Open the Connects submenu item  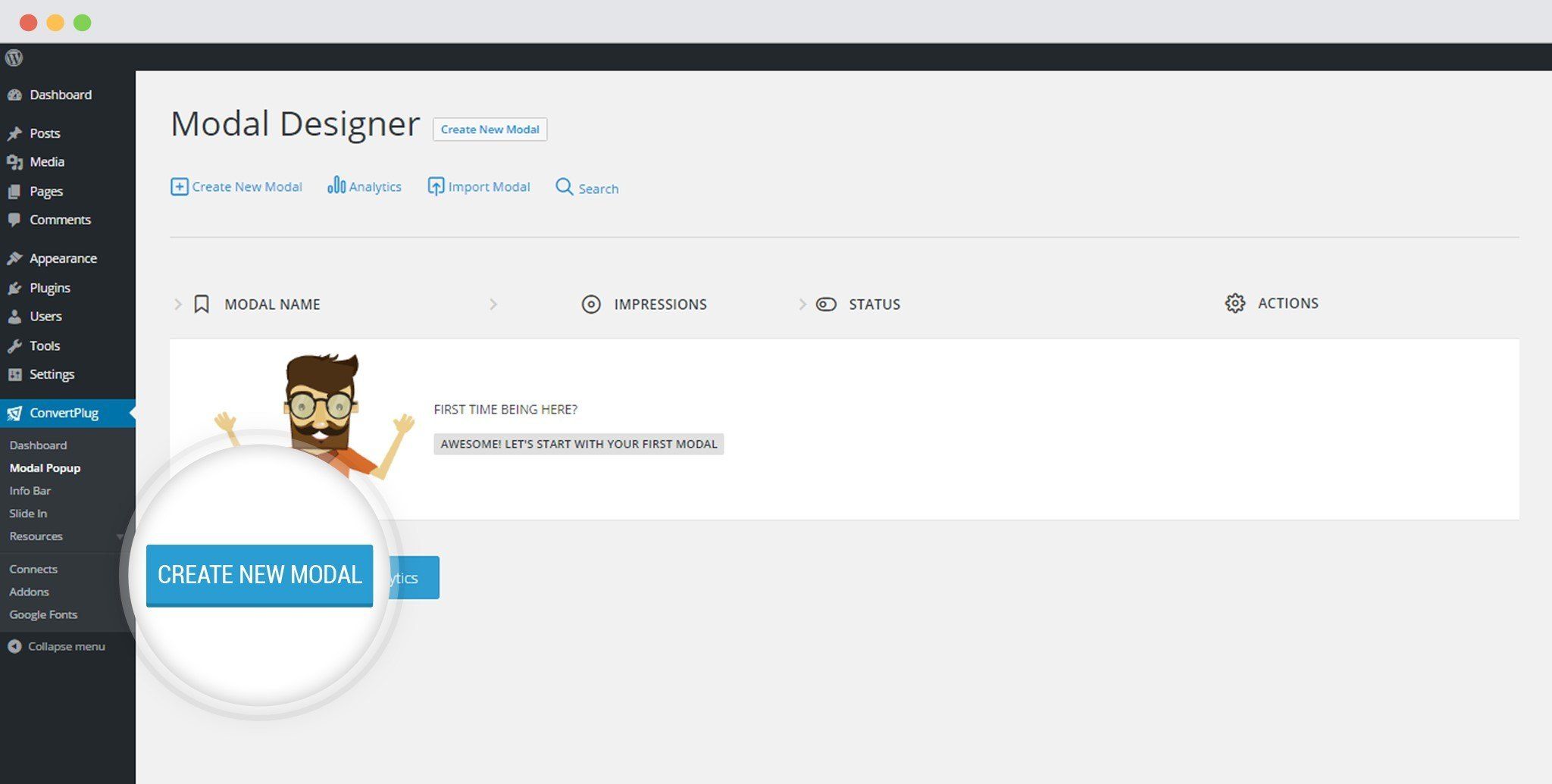click(33, 569)
